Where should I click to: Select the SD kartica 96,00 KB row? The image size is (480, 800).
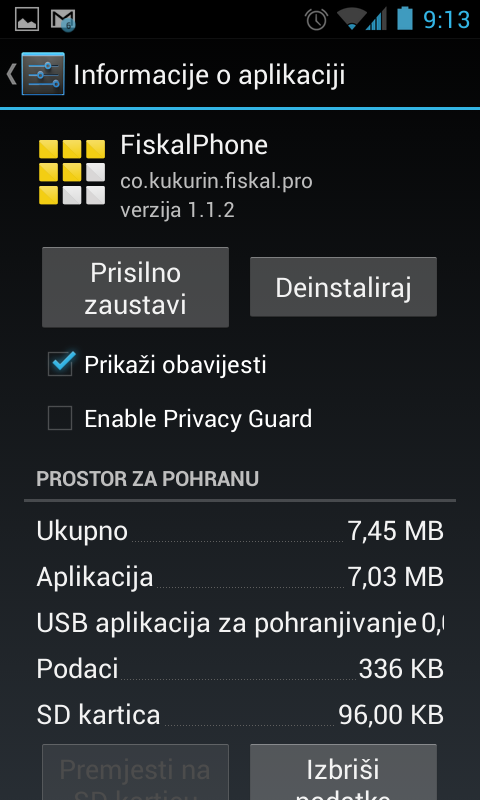pos(240,715)
